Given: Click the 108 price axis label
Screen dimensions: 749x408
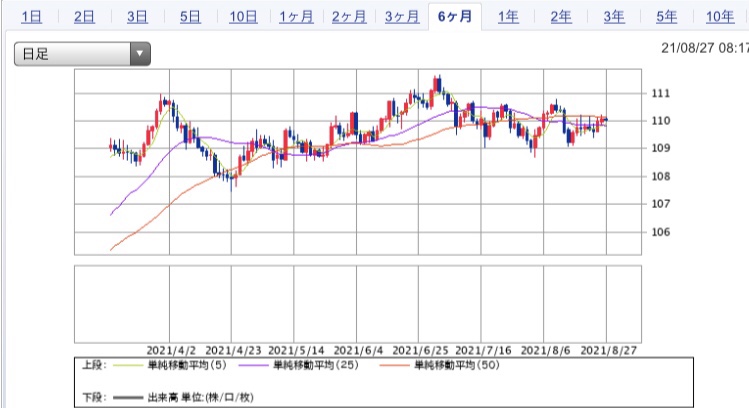Looking at the screenshot, I should pos(661,176).
